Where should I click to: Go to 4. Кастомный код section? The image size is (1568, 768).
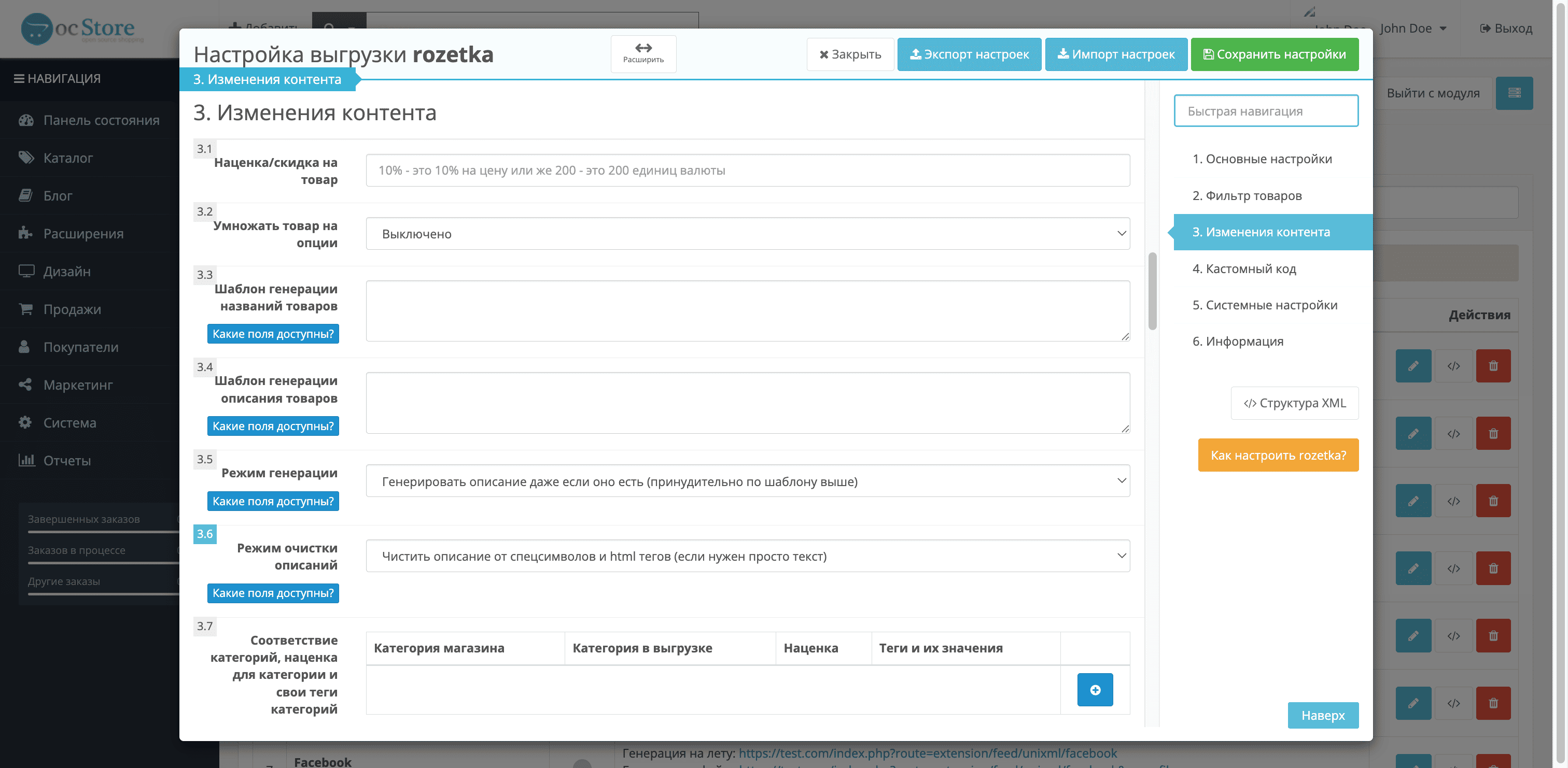coord(1244,268)
